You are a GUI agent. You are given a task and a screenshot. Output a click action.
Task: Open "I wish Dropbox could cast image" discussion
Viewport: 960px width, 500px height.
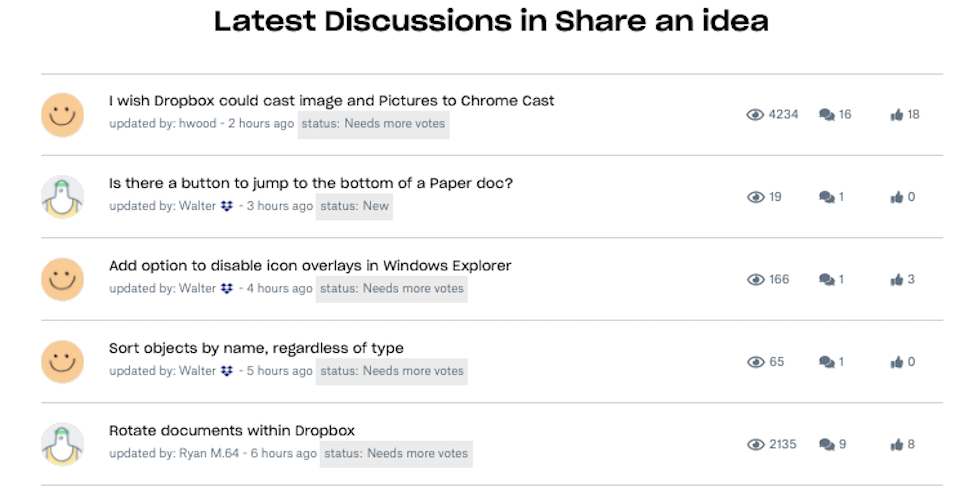click(x=331, y=101)
